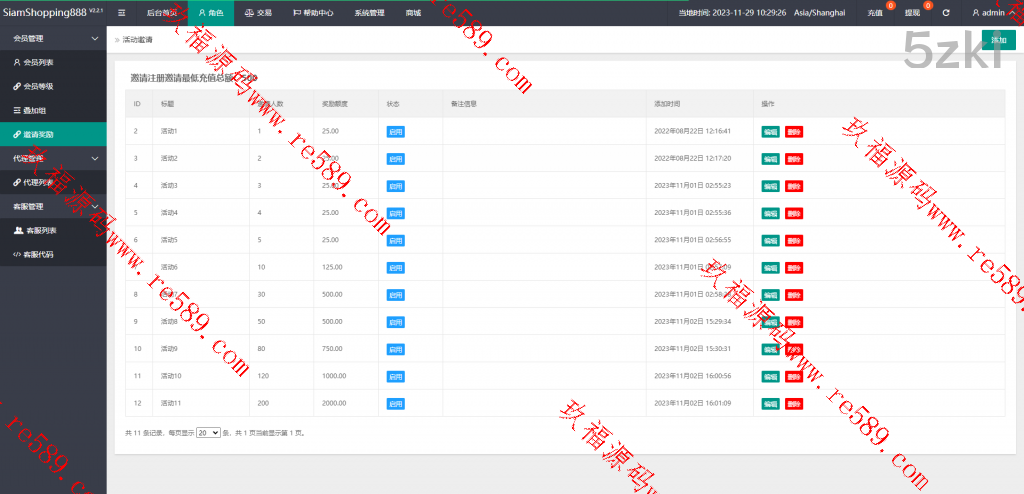Toggle the 启用 status for 活动11
This screenshot has height=494, width=1024.
395,404
